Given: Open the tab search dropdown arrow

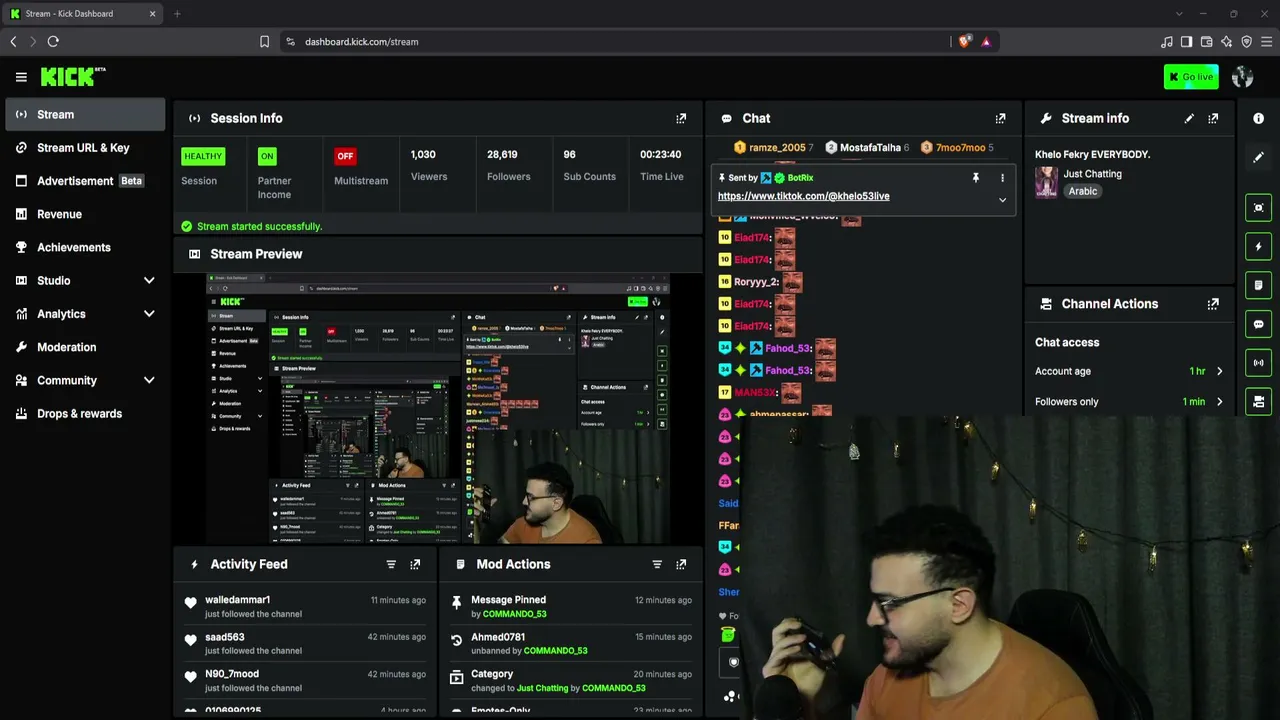Looking at the screenshot, I should click(x=1179, y=14).
